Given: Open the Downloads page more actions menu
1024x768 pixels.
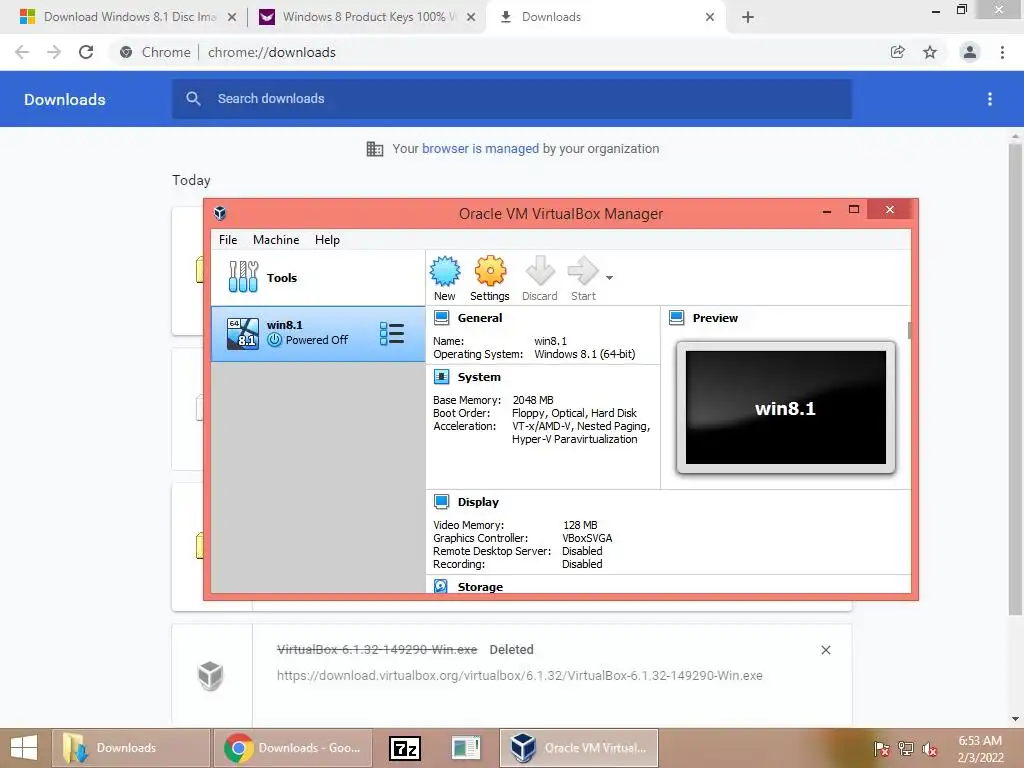Looking at the screenshot, I should (x=990, y=99).
